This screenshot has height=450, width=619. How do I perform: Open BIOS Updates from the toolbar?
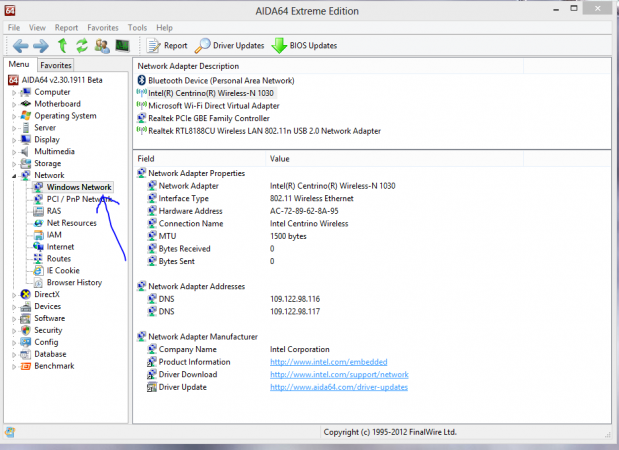pyautogui.click(x=304, y=46)
